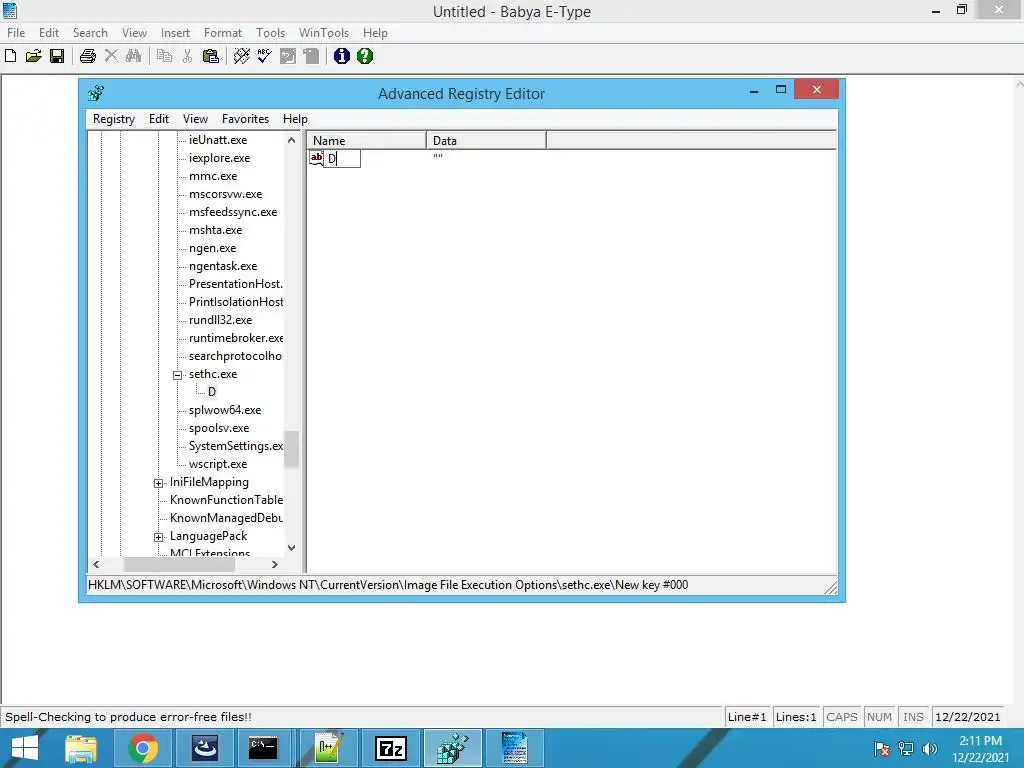
Task: Click the INS status bar indicator
Action: pos(913,717)
